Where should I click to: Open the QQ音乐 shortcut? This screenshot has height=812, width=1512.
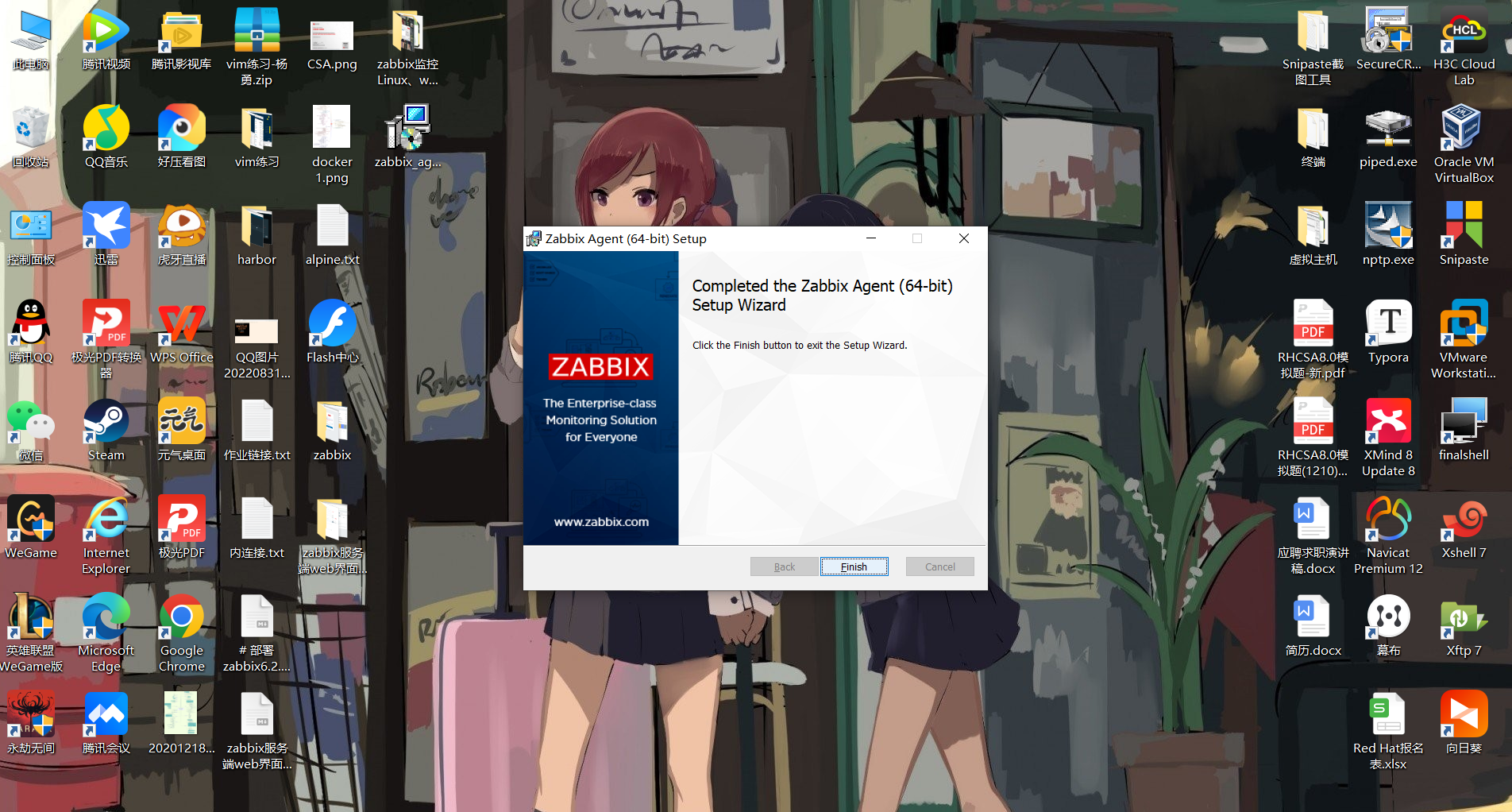point(106,137)
